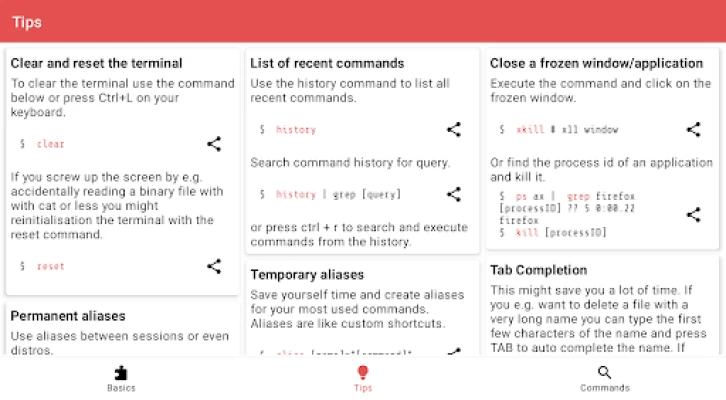The width and height of the screenshot is (726, 400).
Task: Share the ps ax grep firefox snippet
Action: (693, 214)
